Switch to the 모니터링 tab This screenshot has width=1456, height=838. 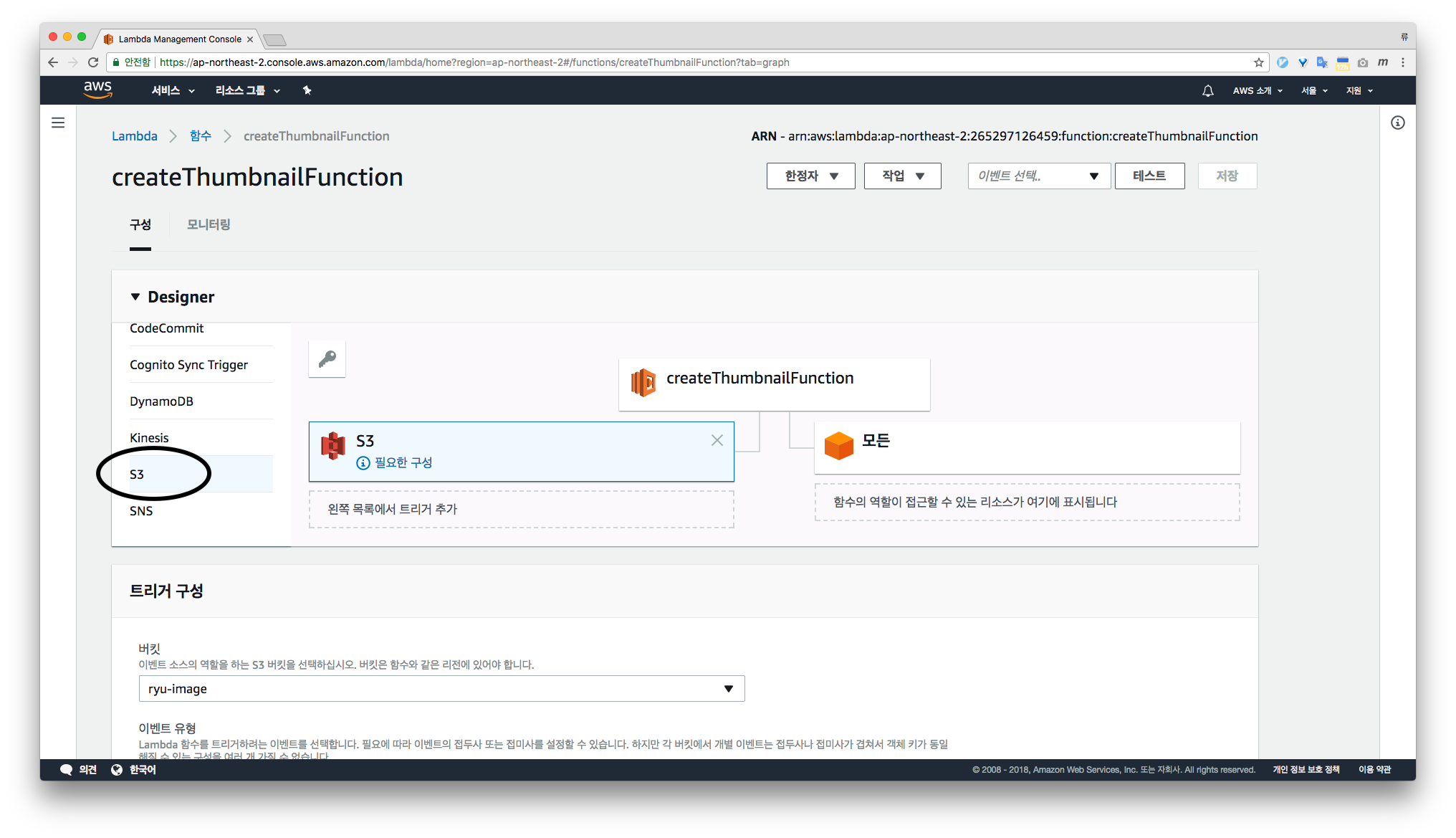click(209, 225)
